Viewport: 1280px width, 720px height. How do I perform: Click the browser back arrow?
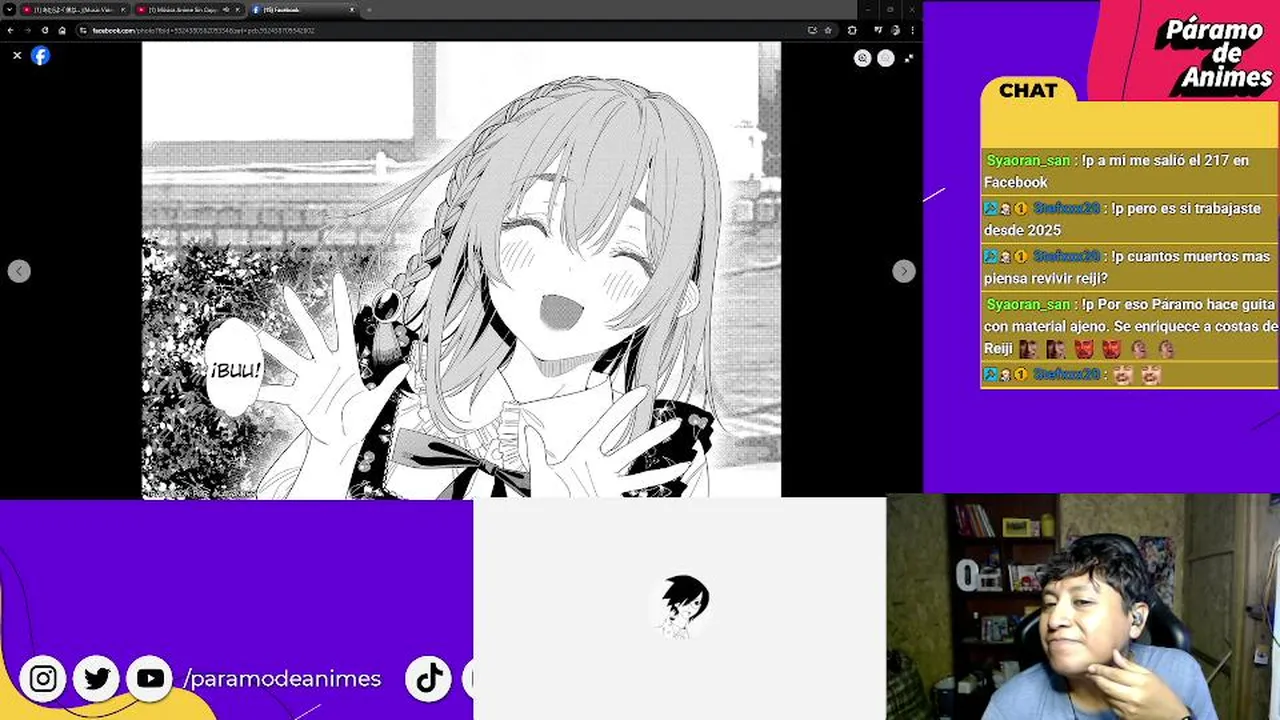[10, 30]
